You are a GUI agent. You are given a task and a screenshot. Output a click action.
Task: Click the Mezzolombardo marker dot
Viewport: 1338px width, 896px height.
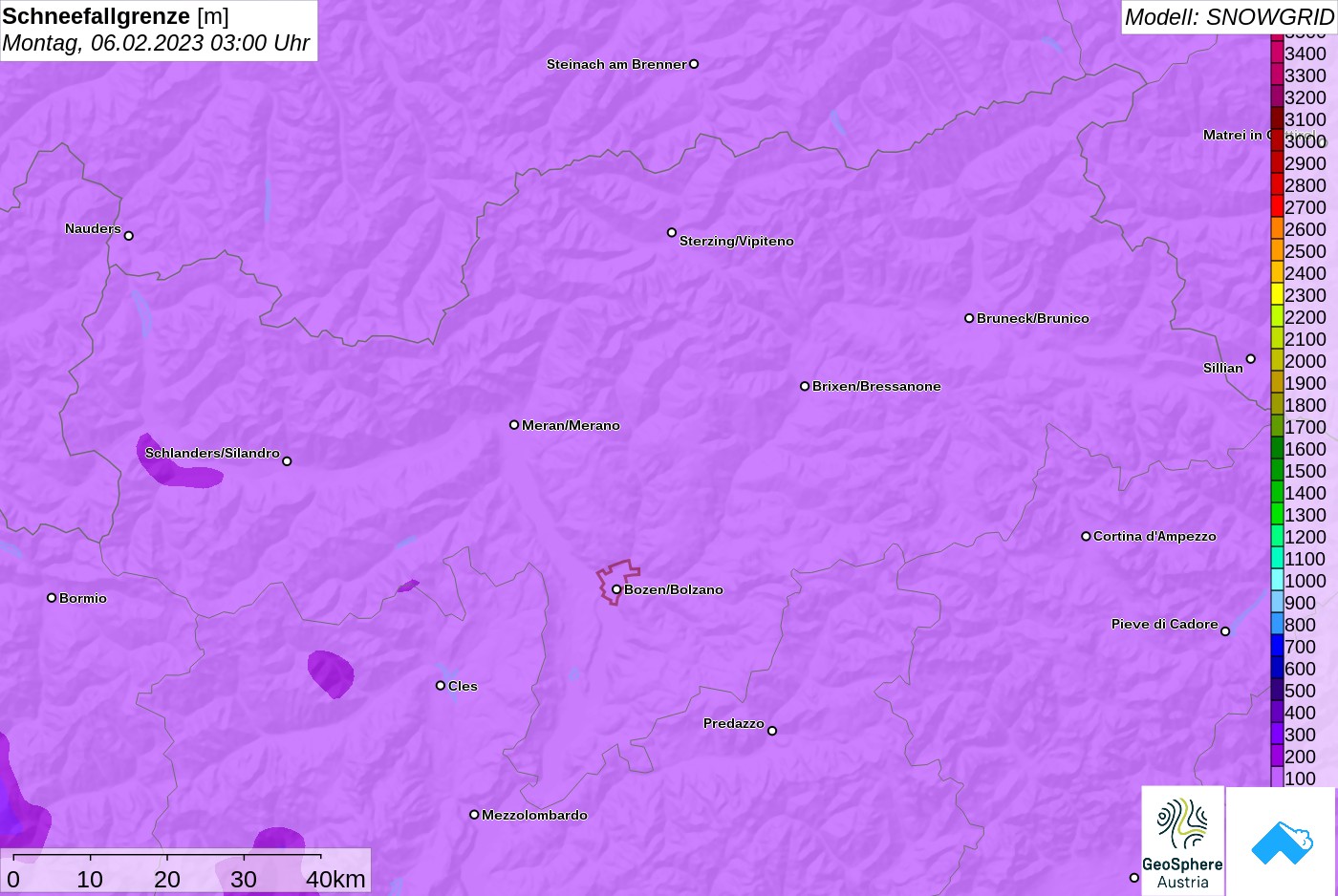(x=474, y=814)
